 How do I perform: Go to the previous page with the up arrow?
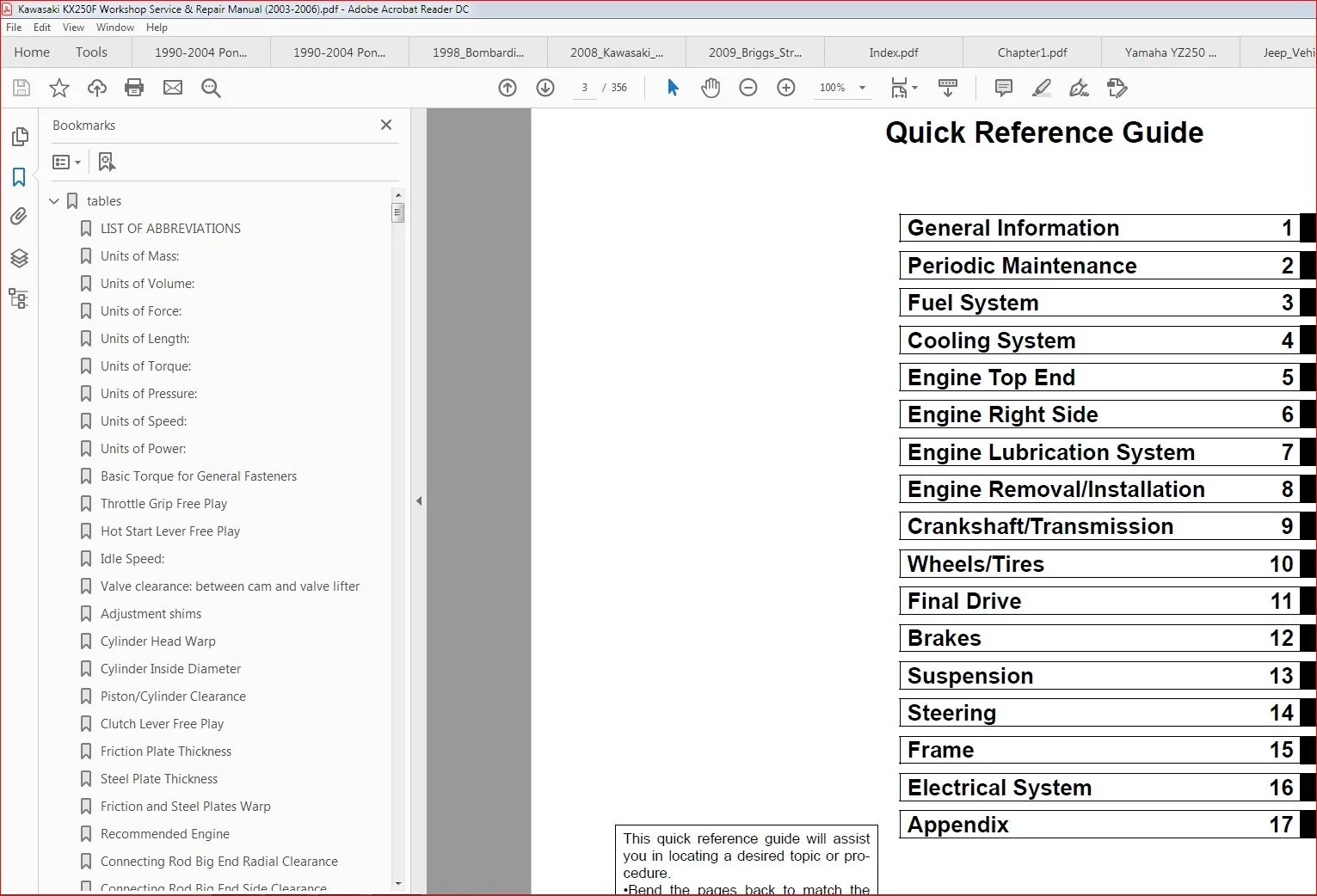tap(508, 88)
